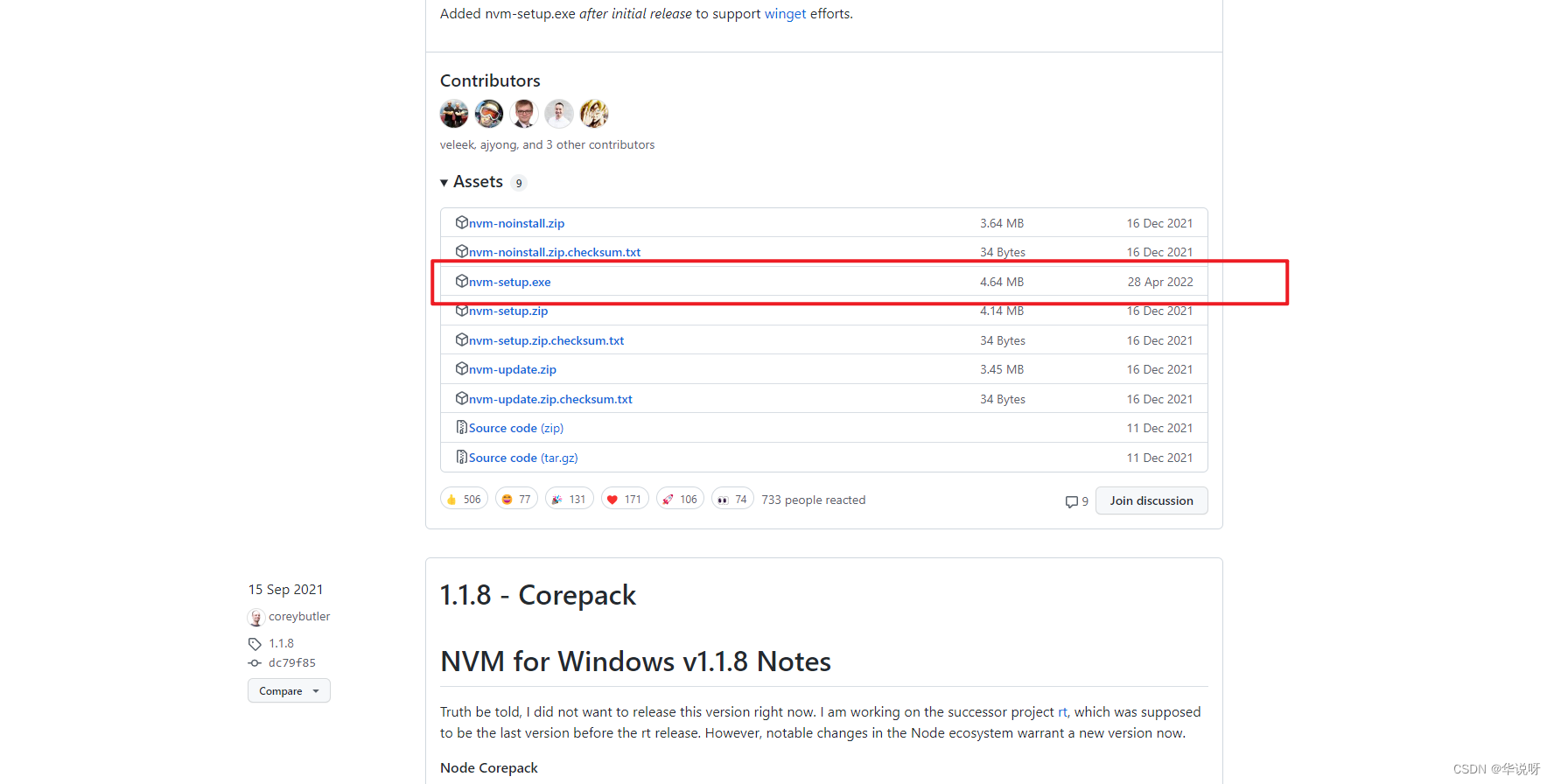This screenshot has height=784, width=1554.
Task: Open the 1.1.8 tag link
Action: (281, 643)
